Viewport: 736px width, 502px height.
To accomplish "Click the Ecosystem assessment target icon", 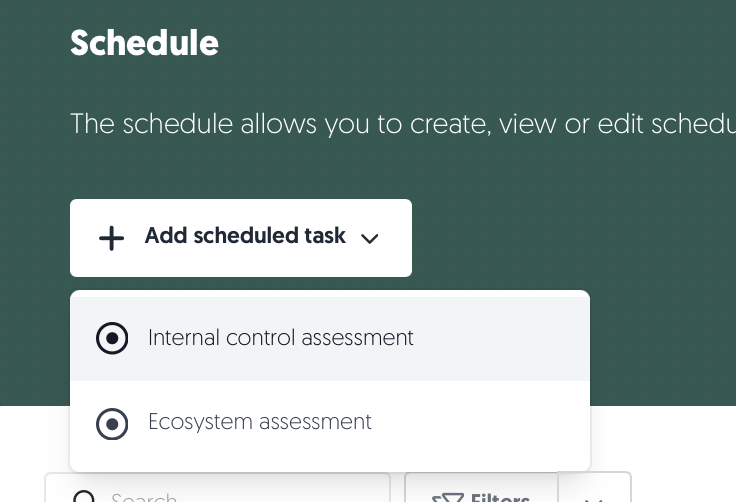I will [x=112, y=424].
